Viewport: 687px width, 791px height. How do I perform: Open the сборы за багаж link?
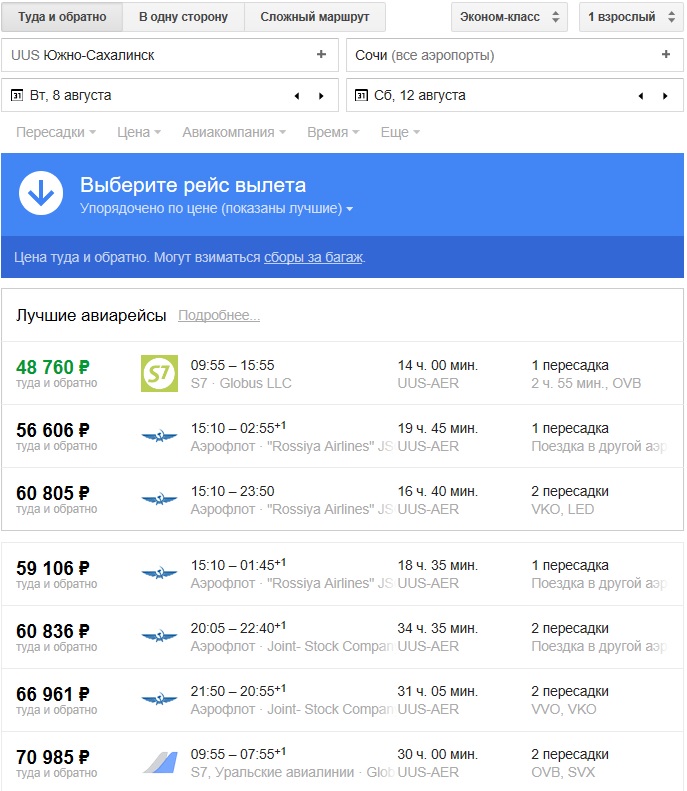pyautogui.click(x=313, y=257)
